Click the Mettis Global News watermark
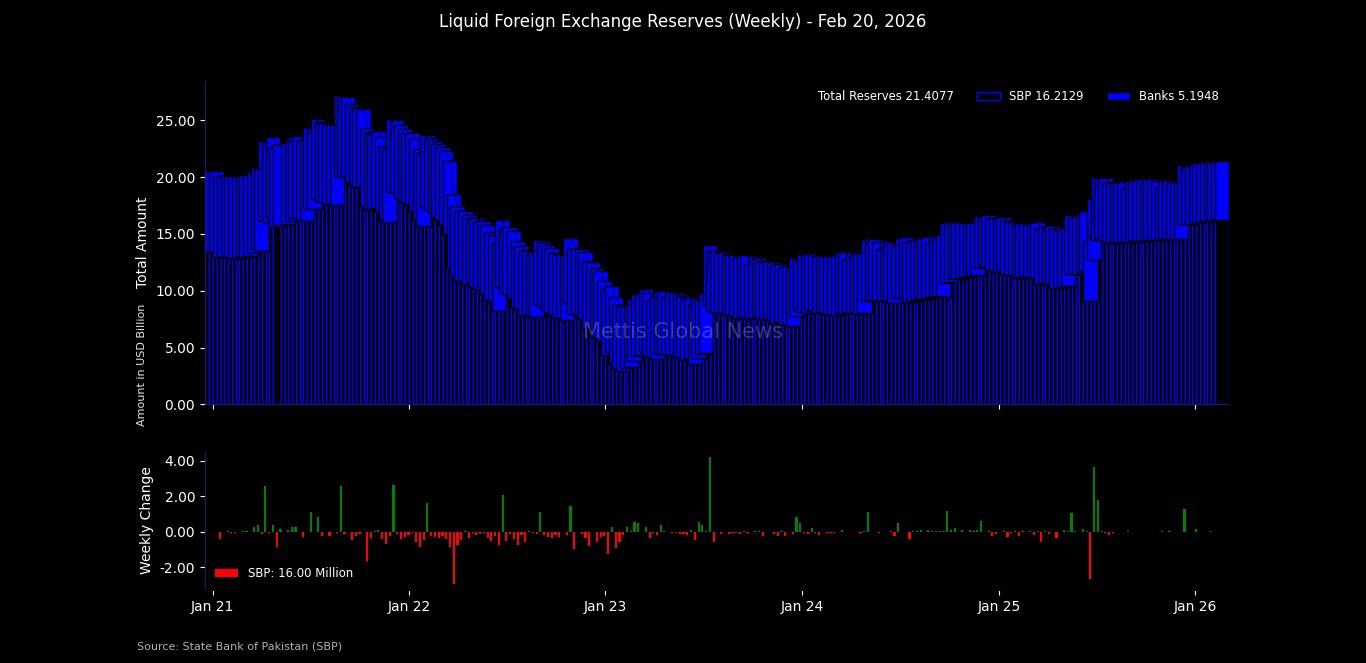Viewport: 1366px width, 663px height. pyautogui.click(x=682, y=331)
